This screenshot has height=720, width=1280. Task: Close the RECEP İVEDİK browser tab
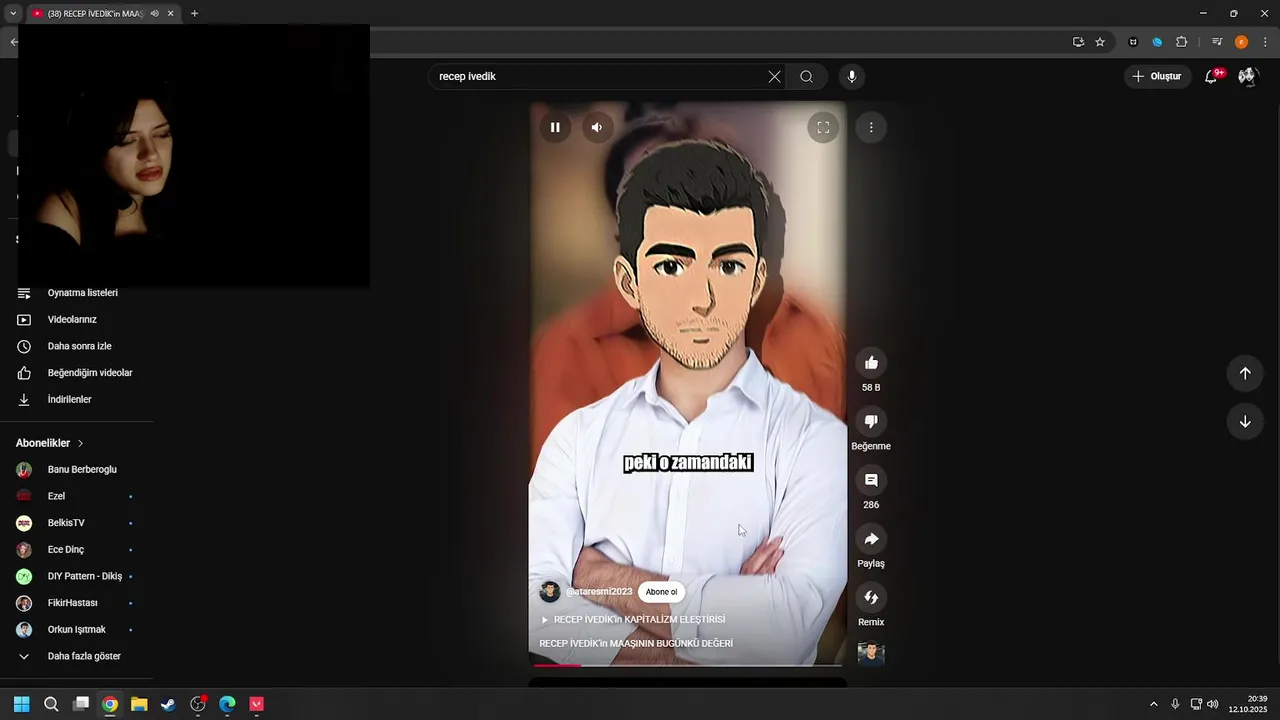(171, 14)
